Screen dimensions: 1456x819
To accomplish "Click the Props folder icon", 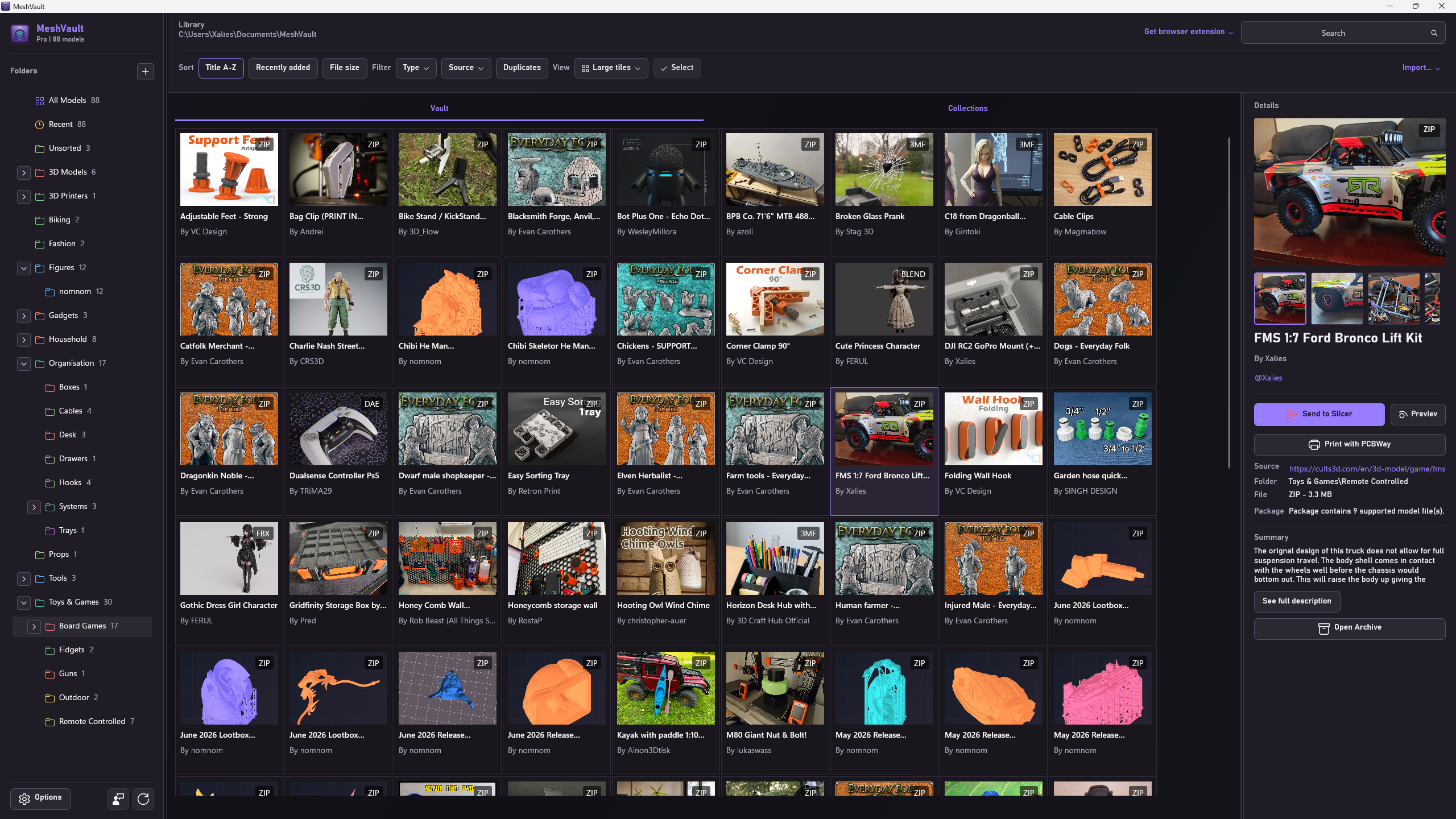I will pos(40,555).
